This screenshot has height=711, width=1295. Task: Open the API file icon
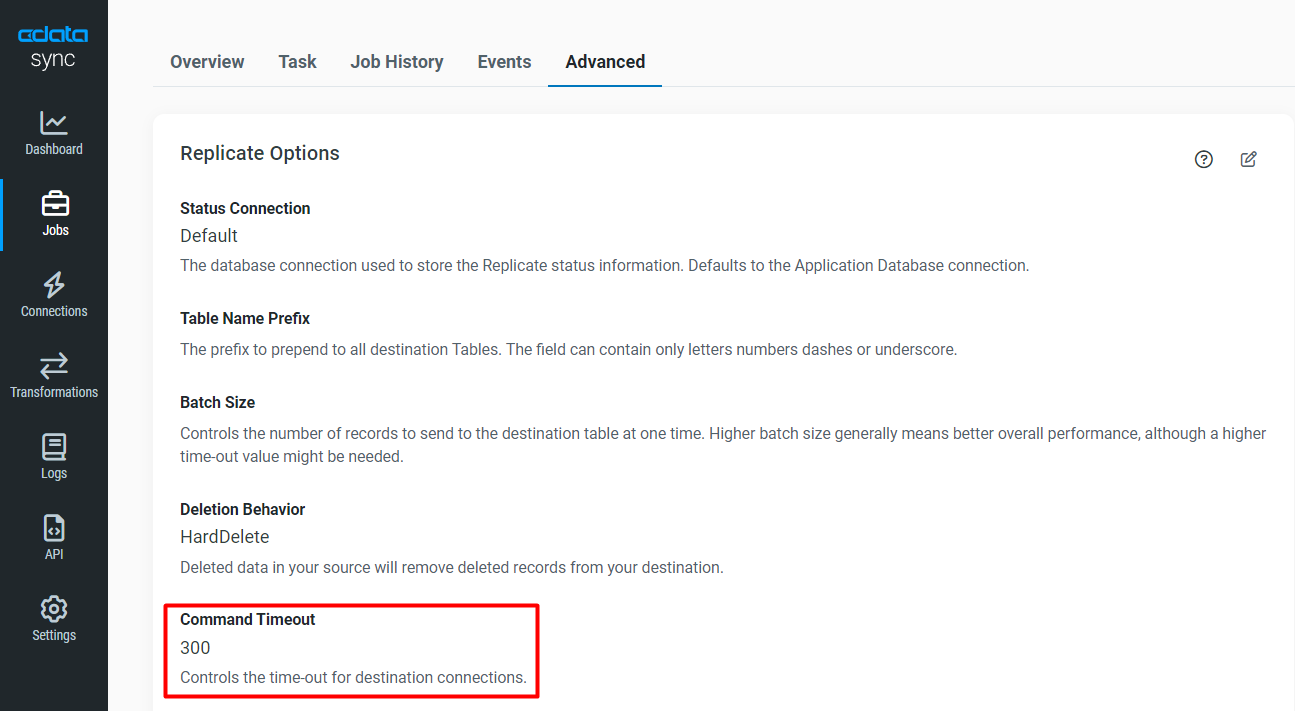point(54,528)
